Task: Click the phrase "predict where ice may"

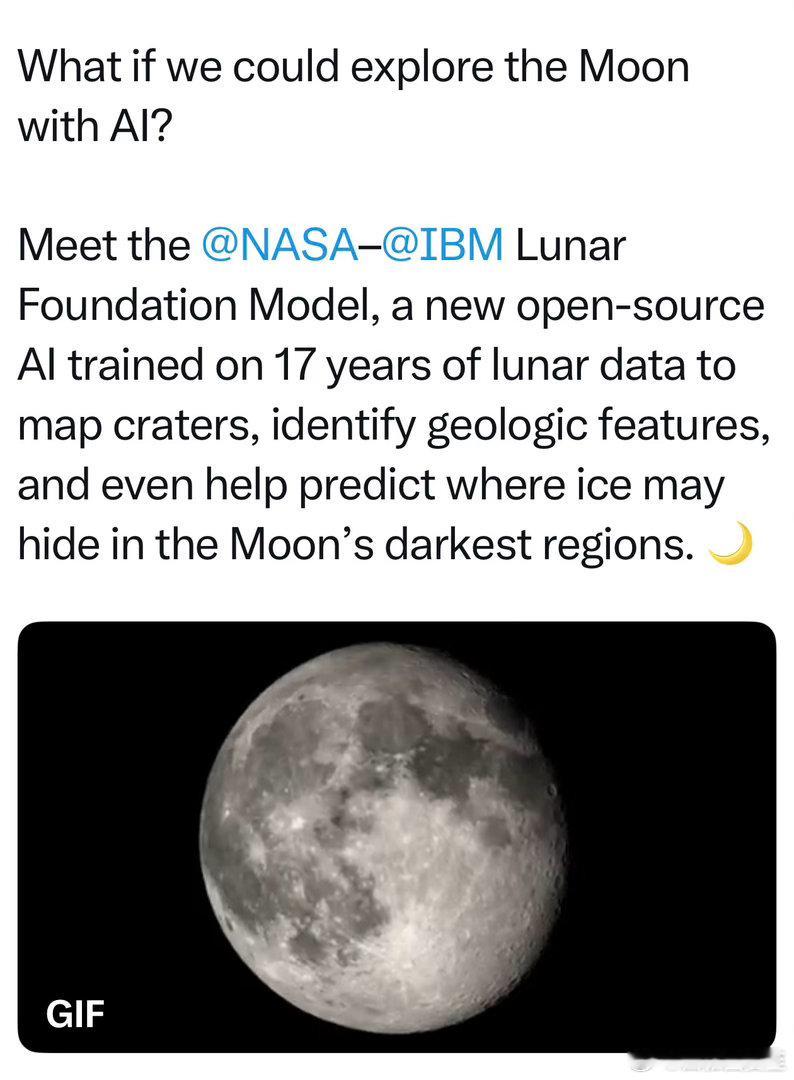Action: 512,486
